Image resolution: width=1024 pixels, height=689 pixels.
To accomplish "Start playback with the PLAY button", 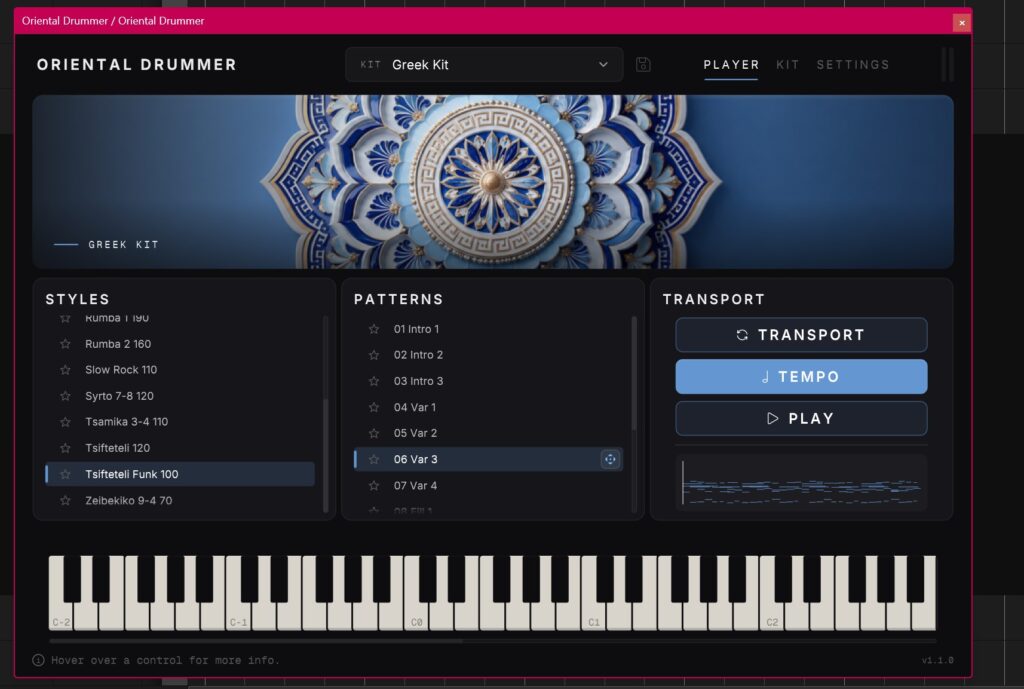I will click(801, 419).
